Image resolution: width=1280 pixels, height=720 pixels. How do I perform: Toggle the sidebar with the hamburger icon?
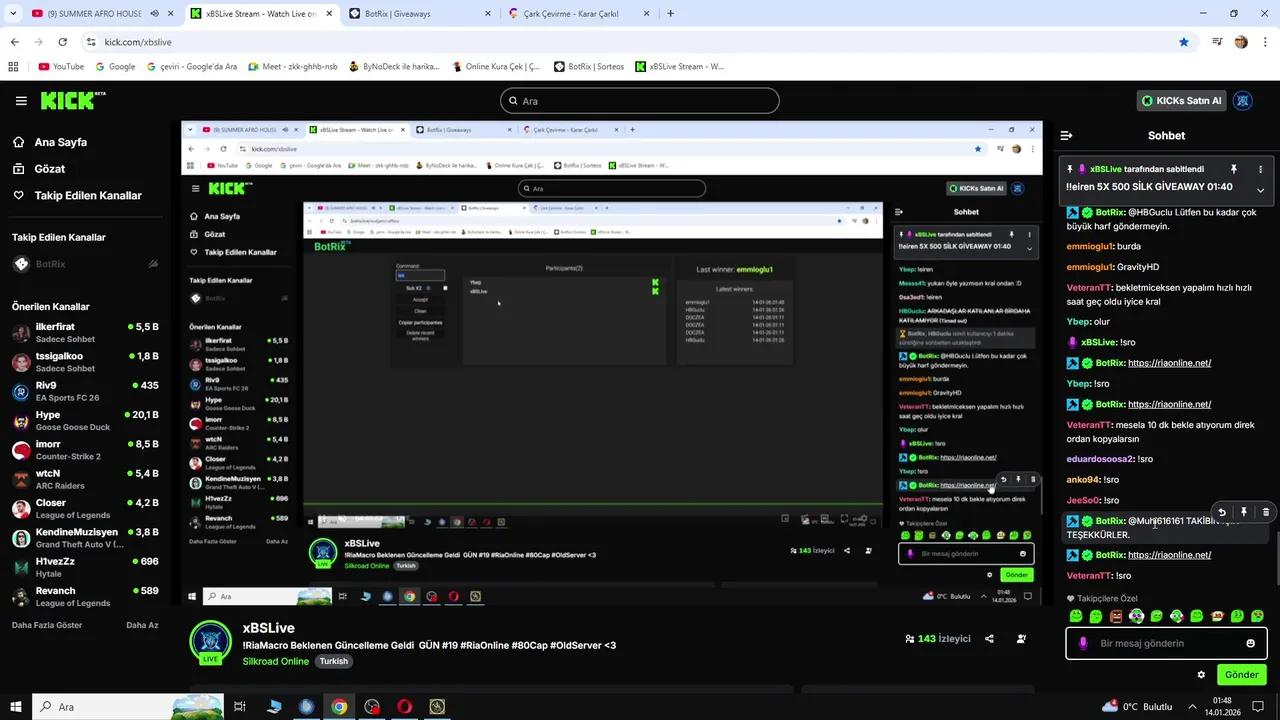point(21,100)
